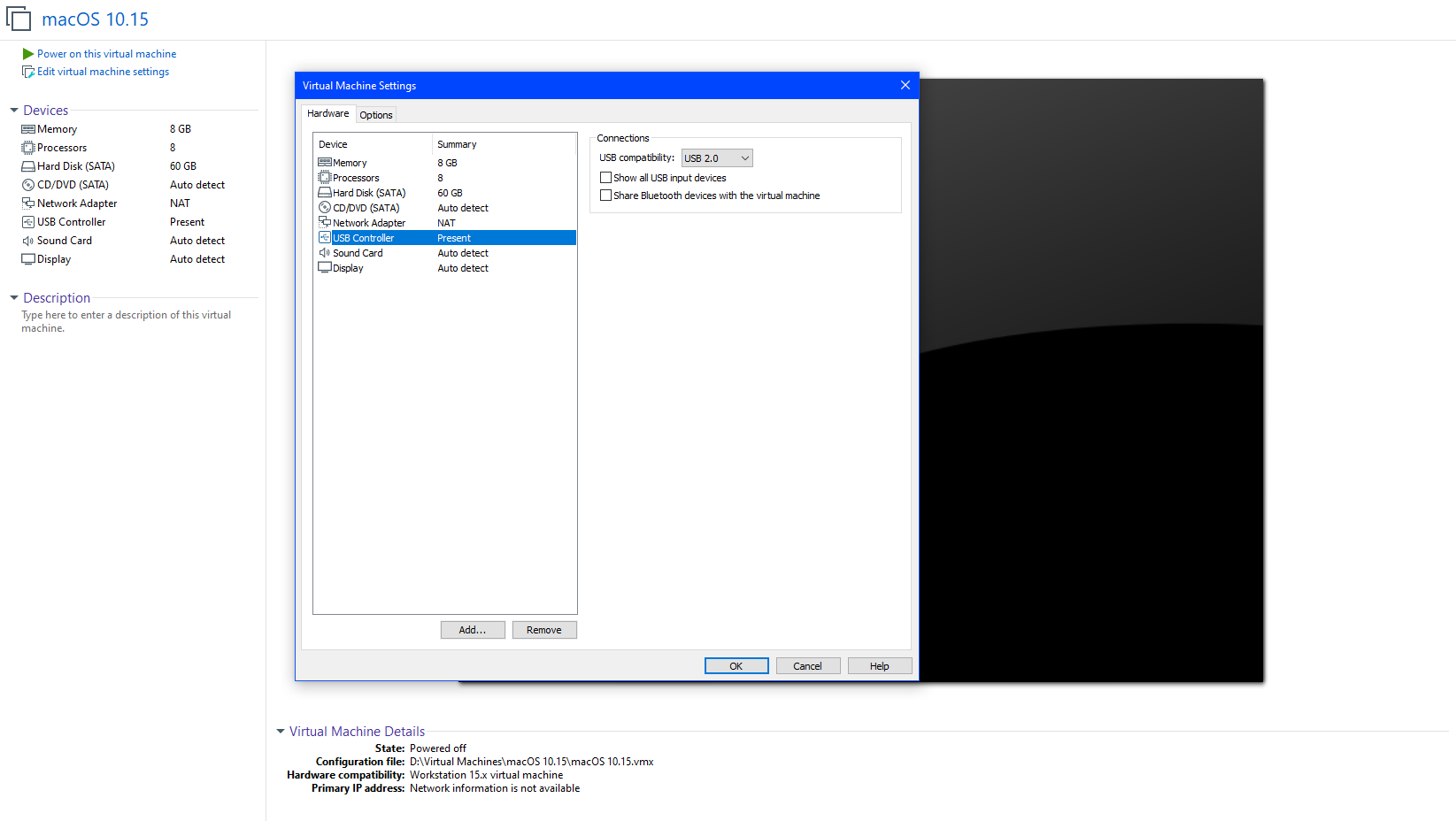
Task: Click the Hard Disk (SATA) icon in the dialog
Action: point(325,193)
